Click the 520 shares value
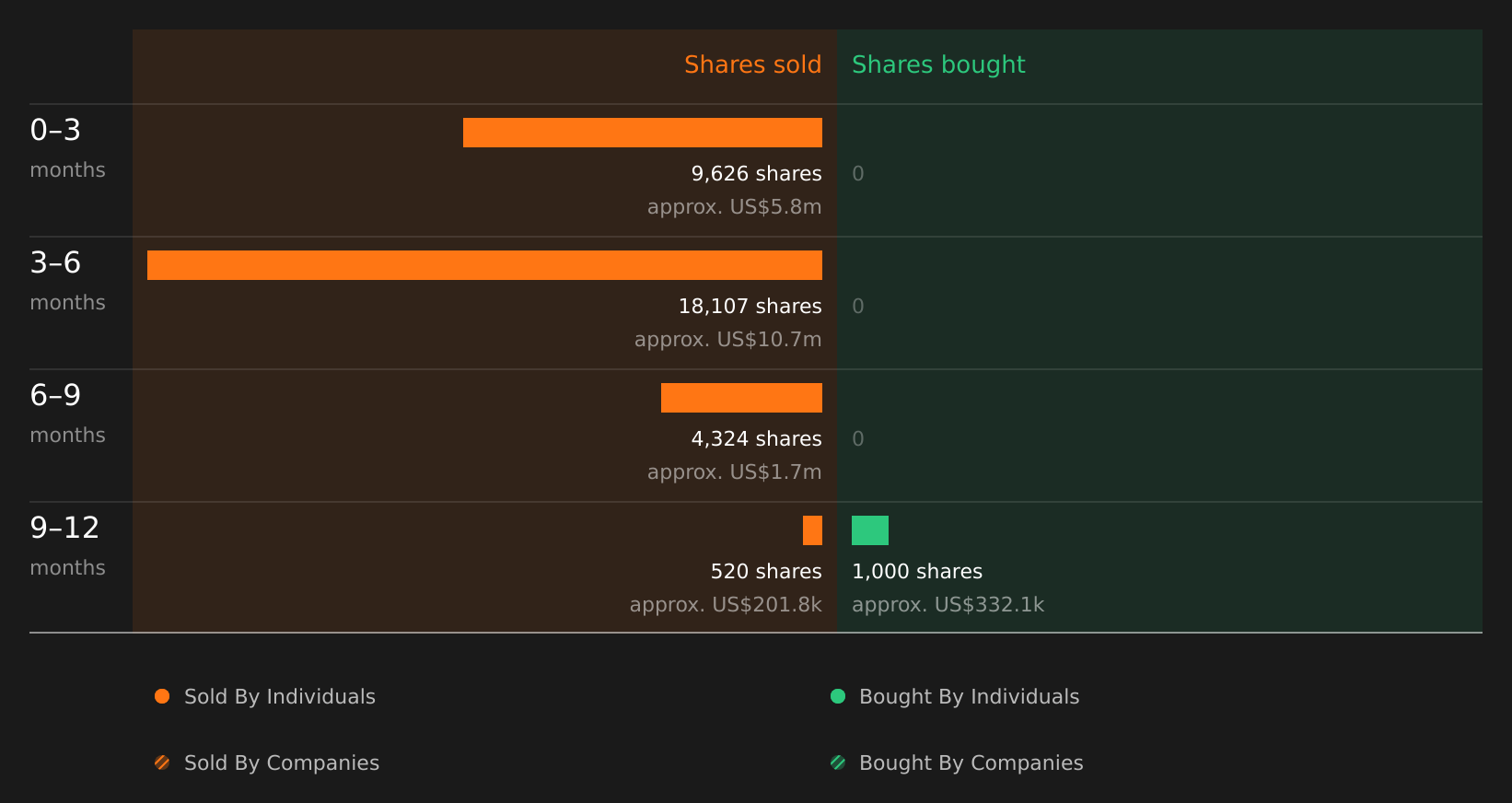 pos(766,572)
